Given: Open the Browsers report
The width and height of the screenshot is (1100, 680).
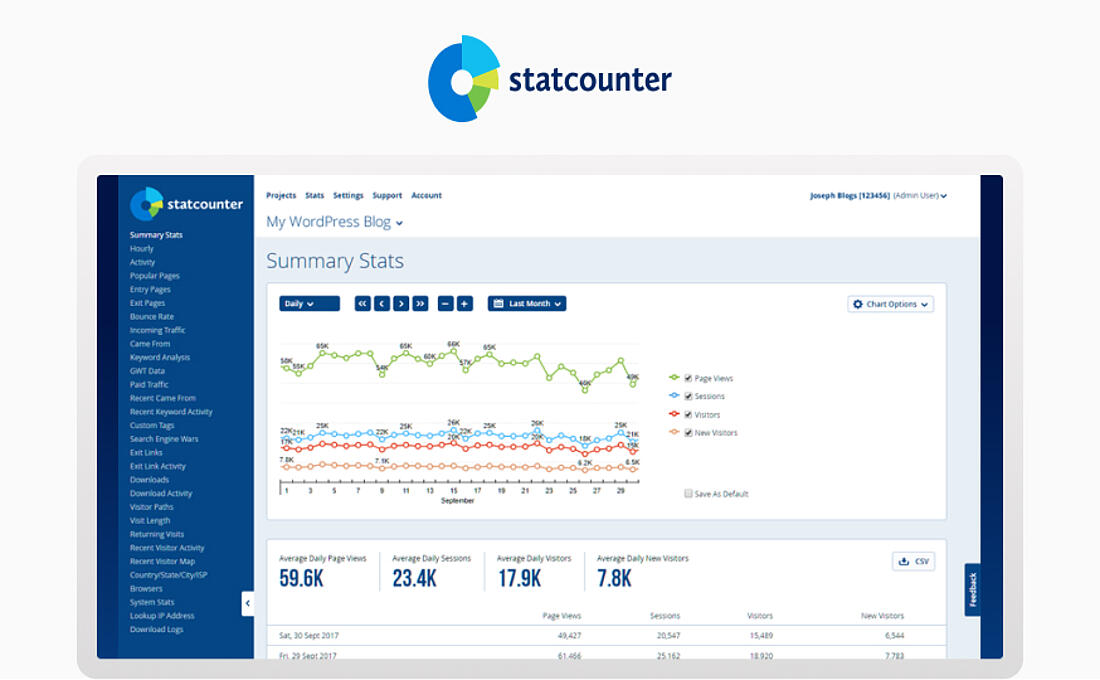Looking at the screenshot, I should pos(145,589).
